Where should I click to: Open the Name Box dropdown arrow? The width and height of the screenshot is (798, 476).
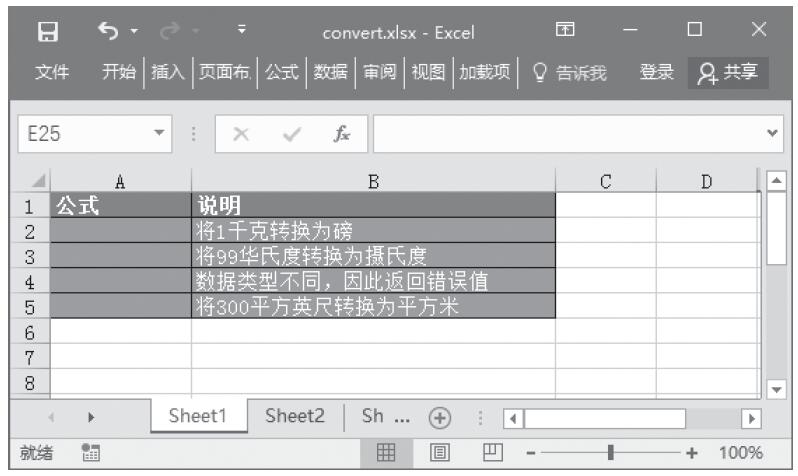tap(158, 133)
